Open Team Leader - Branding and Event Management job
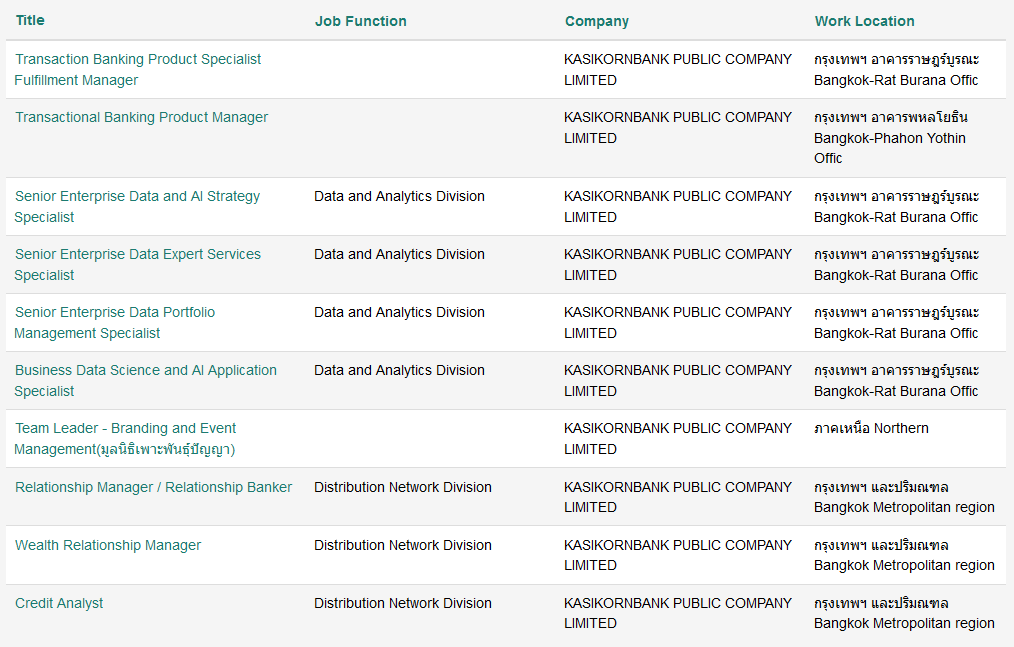The image size is (1014, 647). (x=125, y=439)
